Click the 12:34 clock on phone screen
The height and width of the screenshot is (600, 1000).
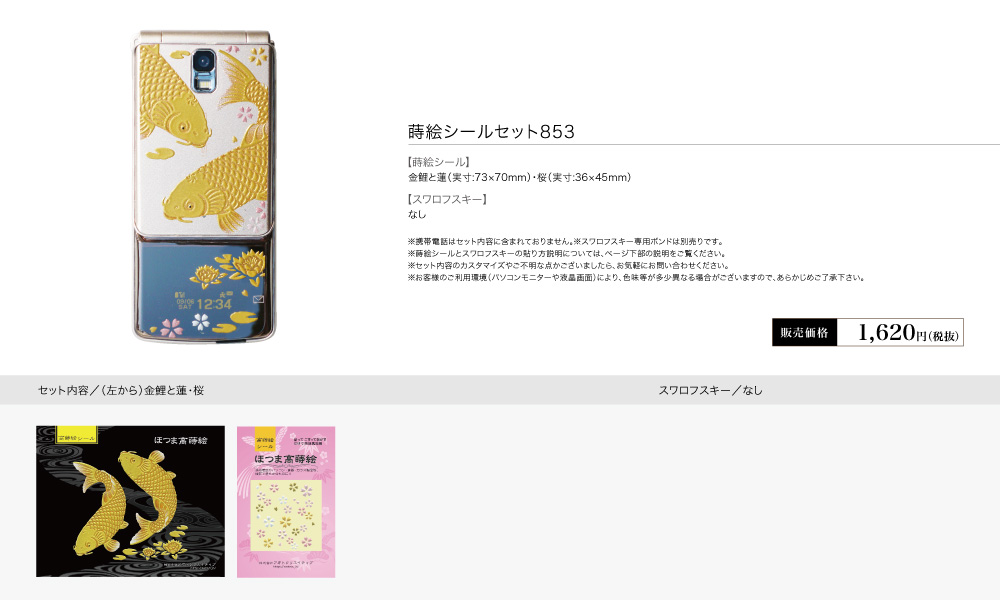coord(214,304)
